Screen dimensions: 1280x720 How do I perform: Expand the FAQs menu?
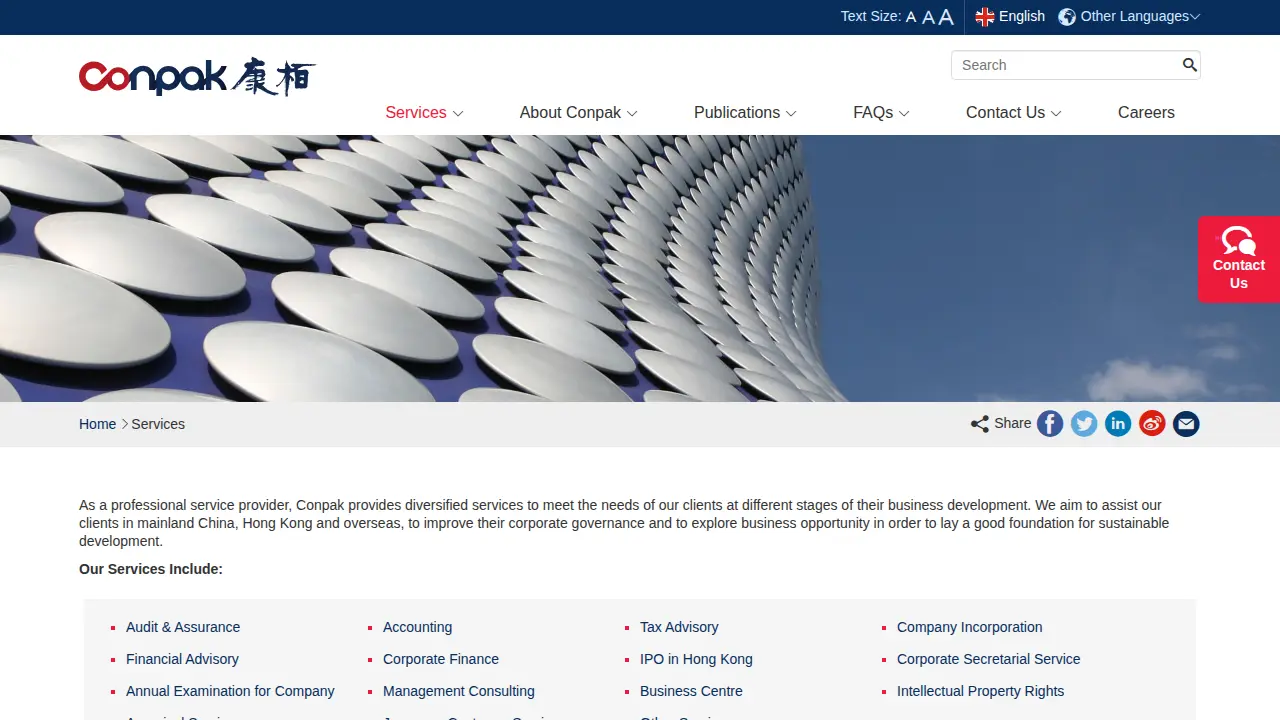(x=881, y=113)
